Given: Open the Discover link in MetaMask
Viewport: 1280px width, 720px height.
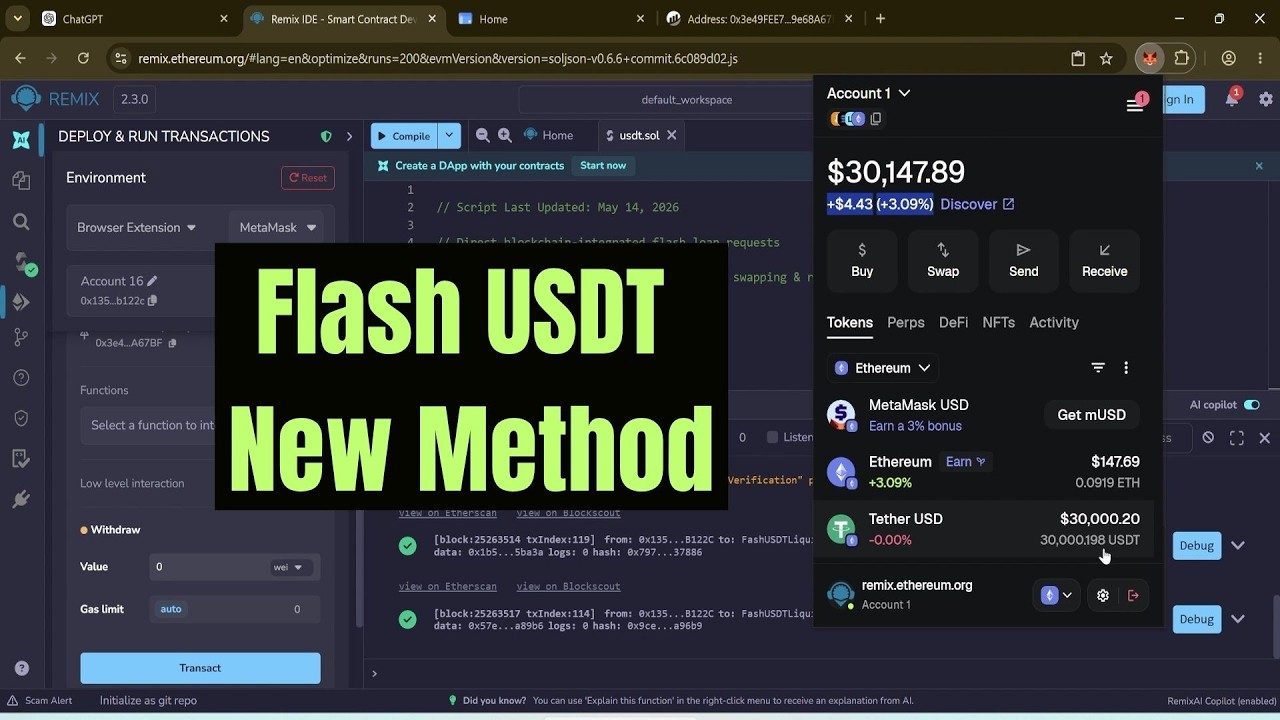Looking at the screenshot, I should tap(977, 204).
